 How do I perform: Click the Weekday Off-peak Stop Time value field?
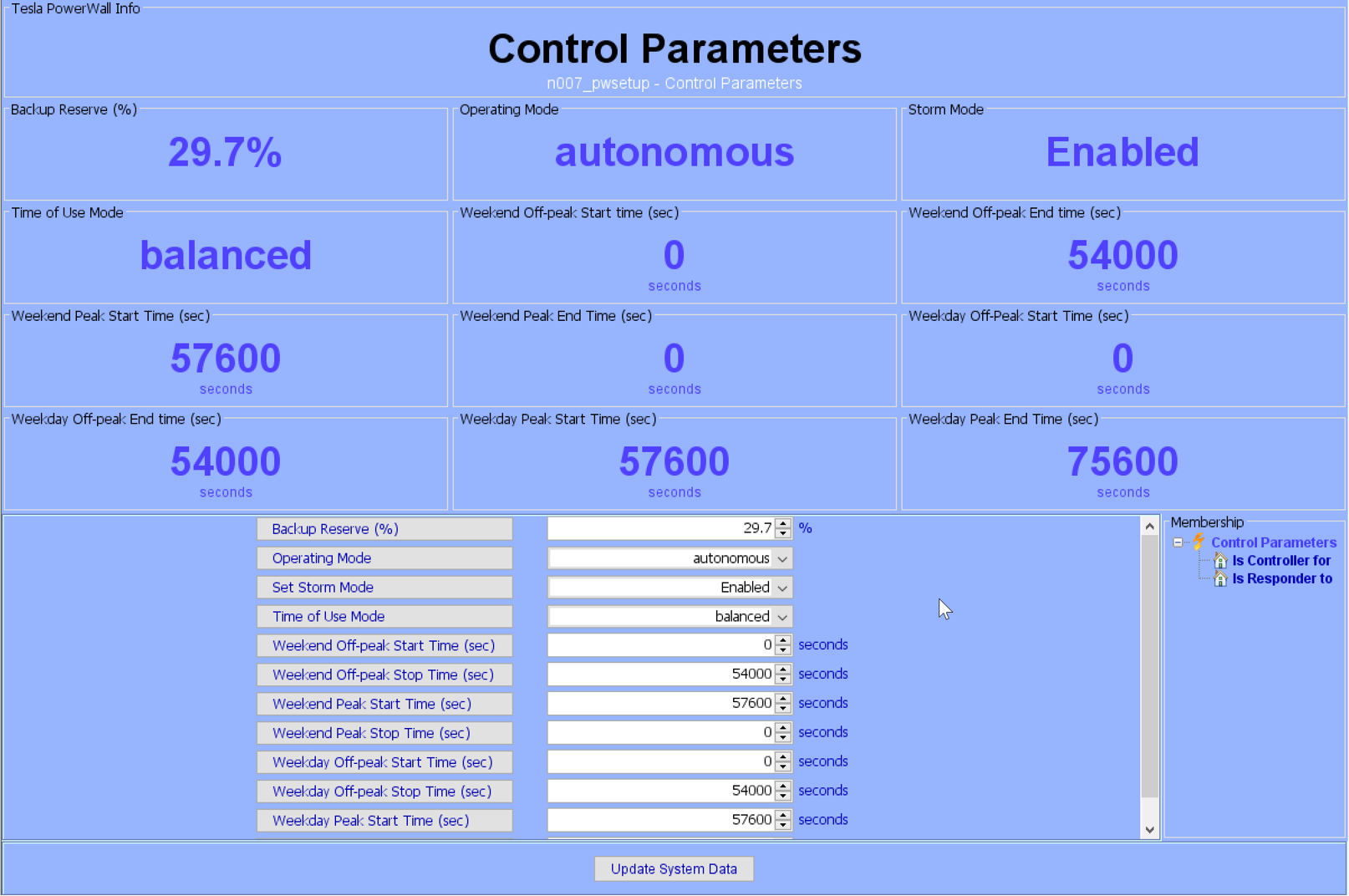point(661,791)
